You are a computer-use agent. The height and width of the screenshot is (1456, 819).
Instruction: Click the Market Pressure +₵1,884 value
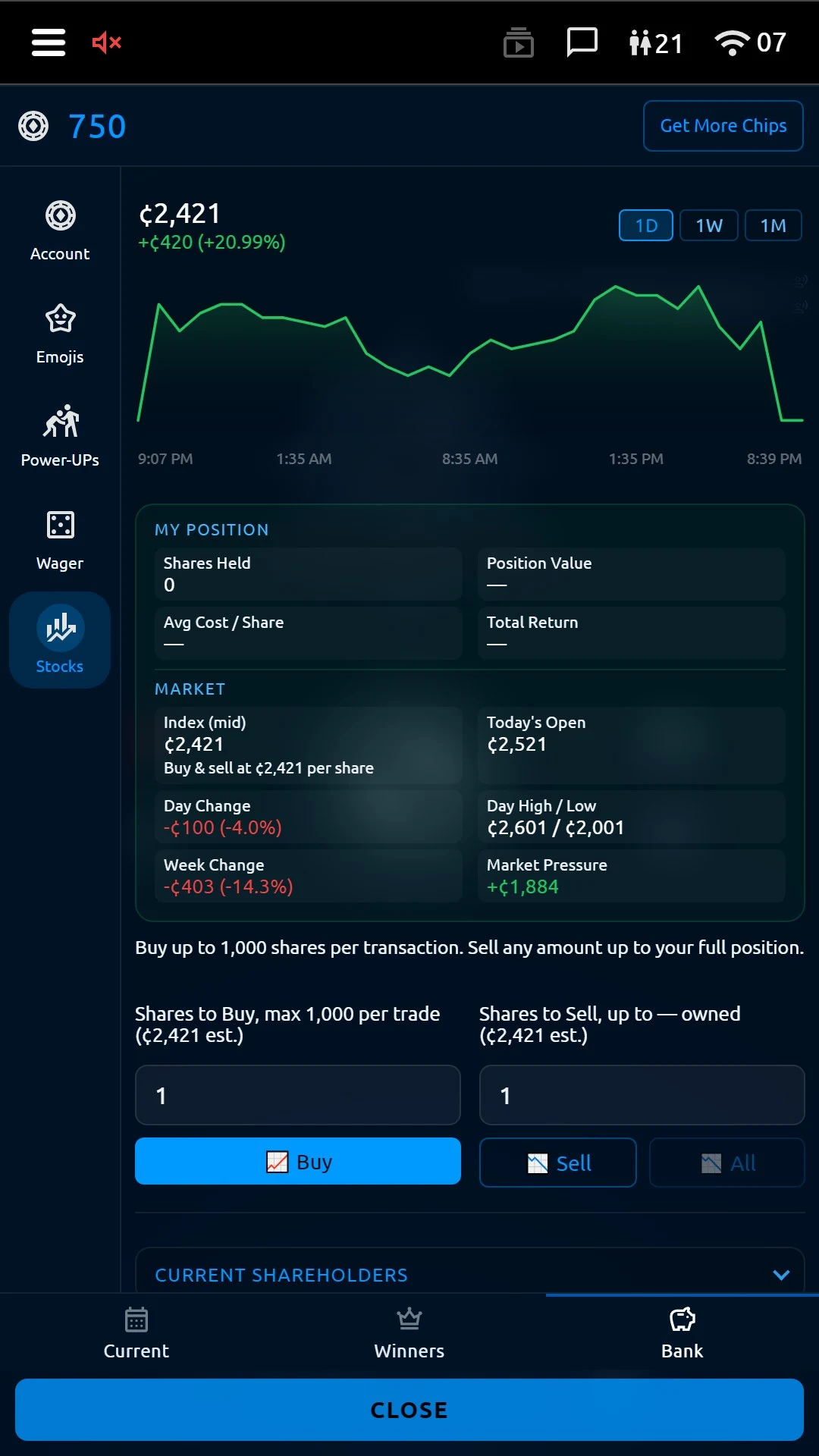click(x=522, y=886)
